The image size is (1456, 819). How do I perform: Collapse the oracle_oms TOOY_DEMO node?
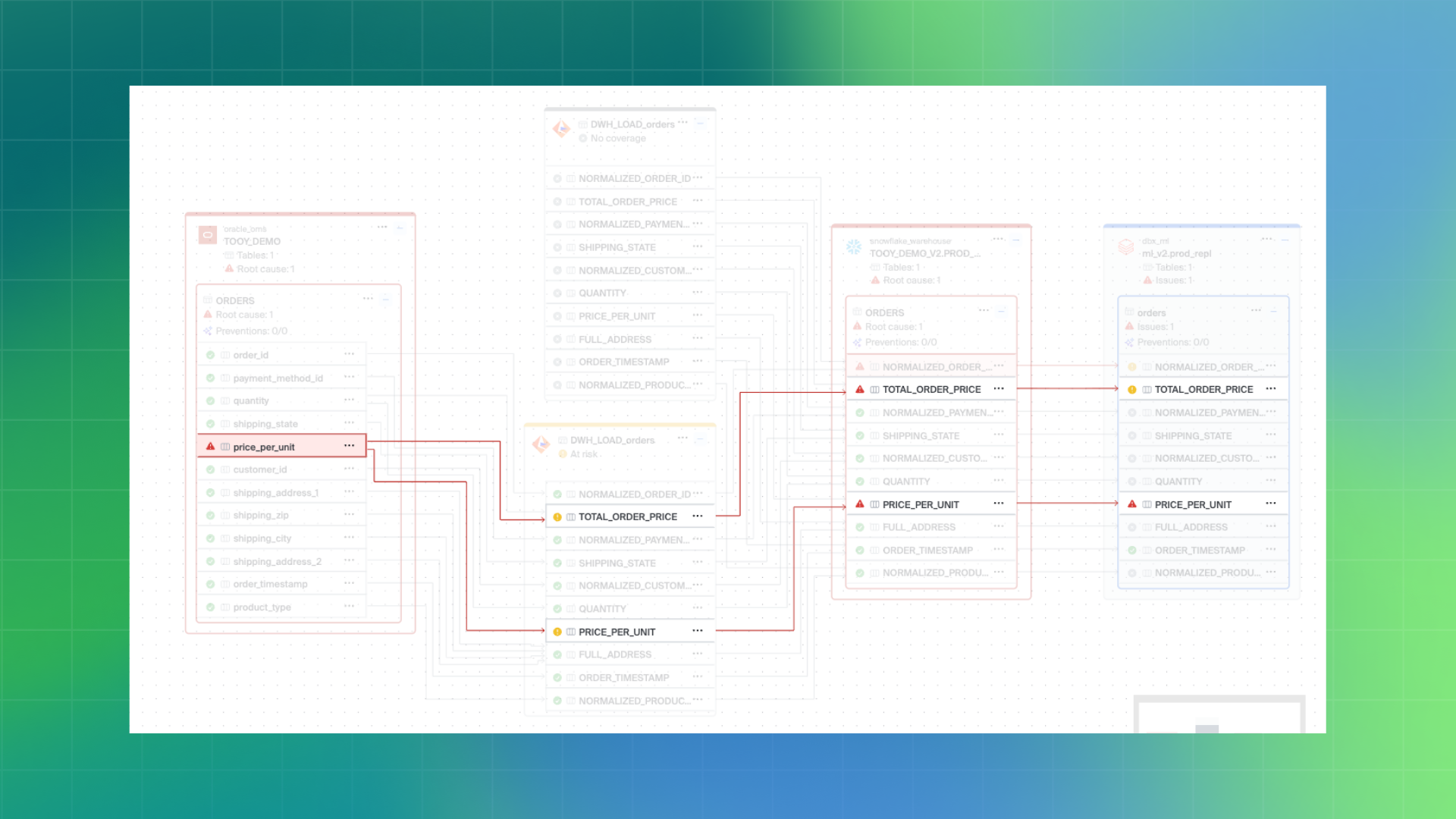tap(400, 227)
